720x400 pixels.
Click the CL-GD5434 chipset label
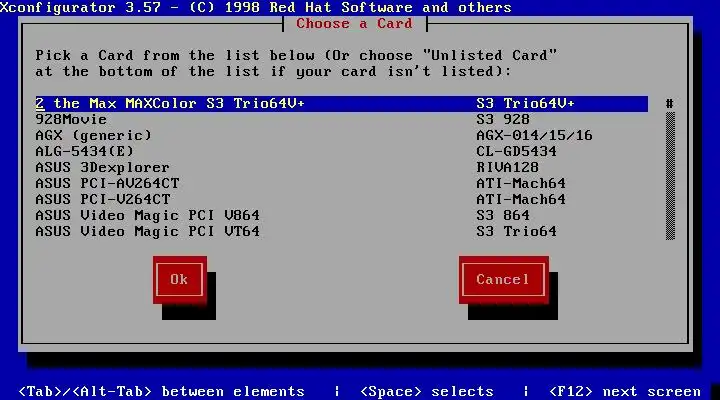point(516,152)
